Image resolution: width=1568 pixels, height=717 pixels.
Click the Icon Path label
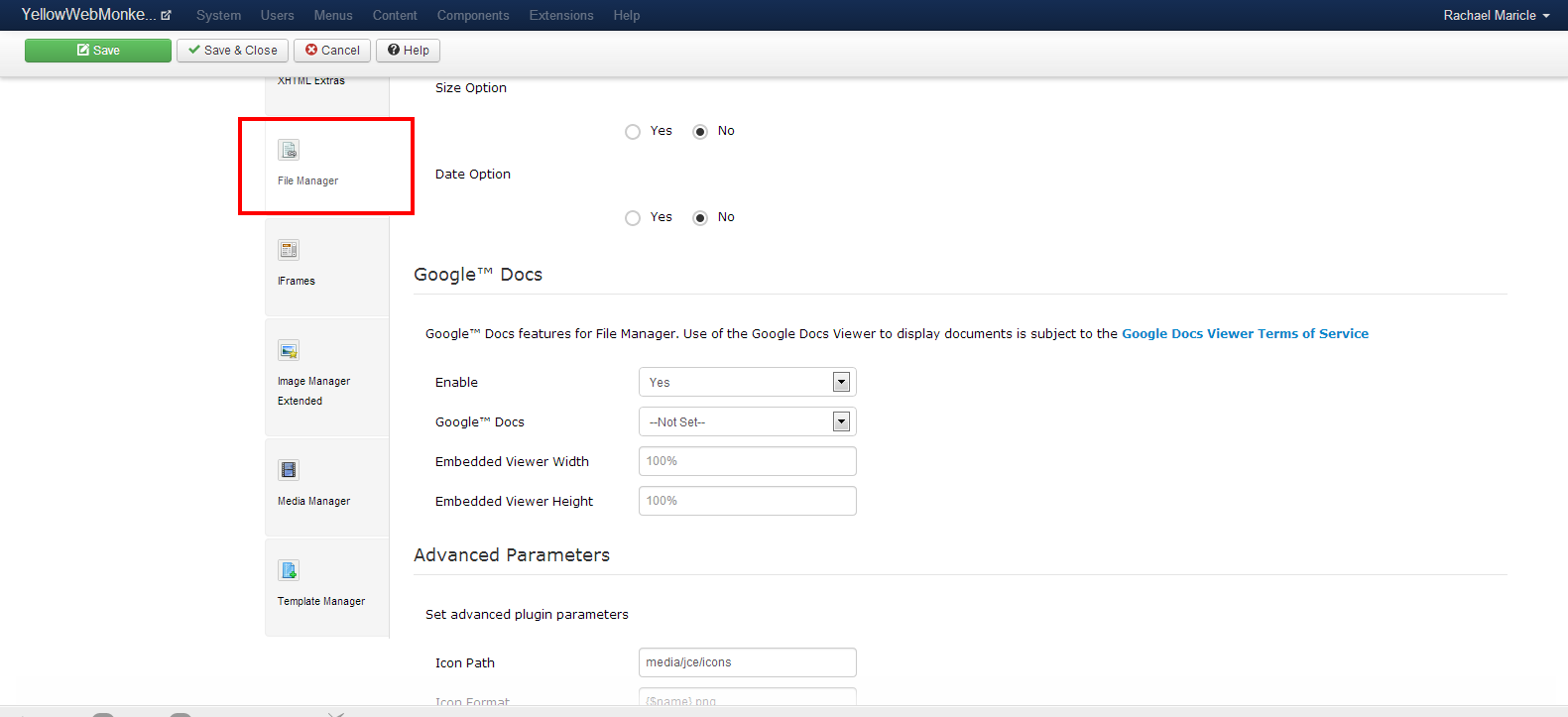pos(465,662)
